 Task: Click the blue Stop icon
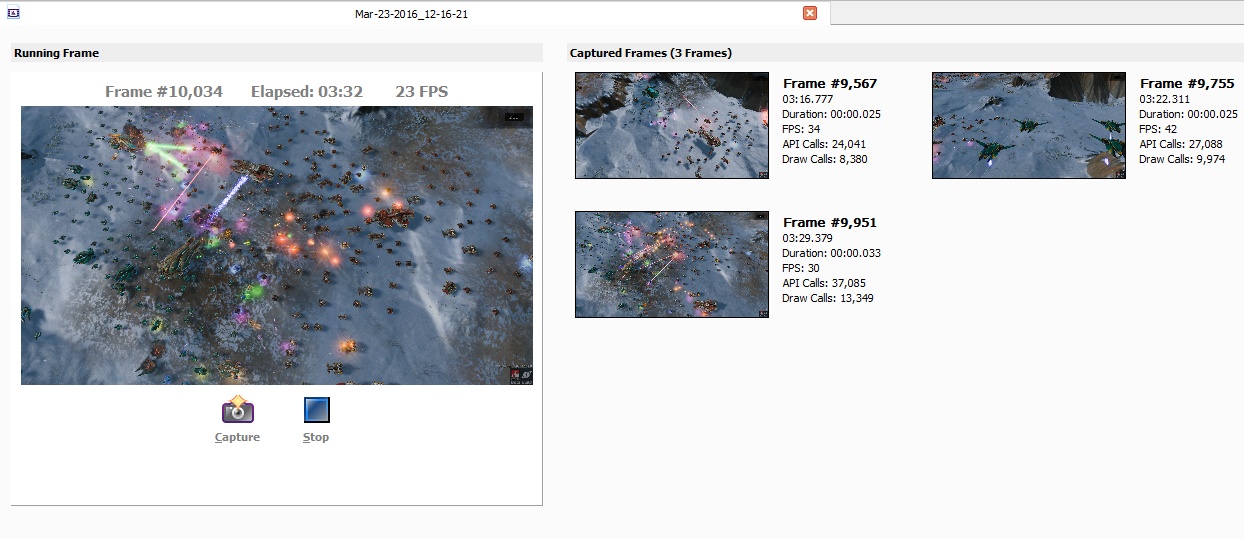pyautogui.click(x=316, y=410)
